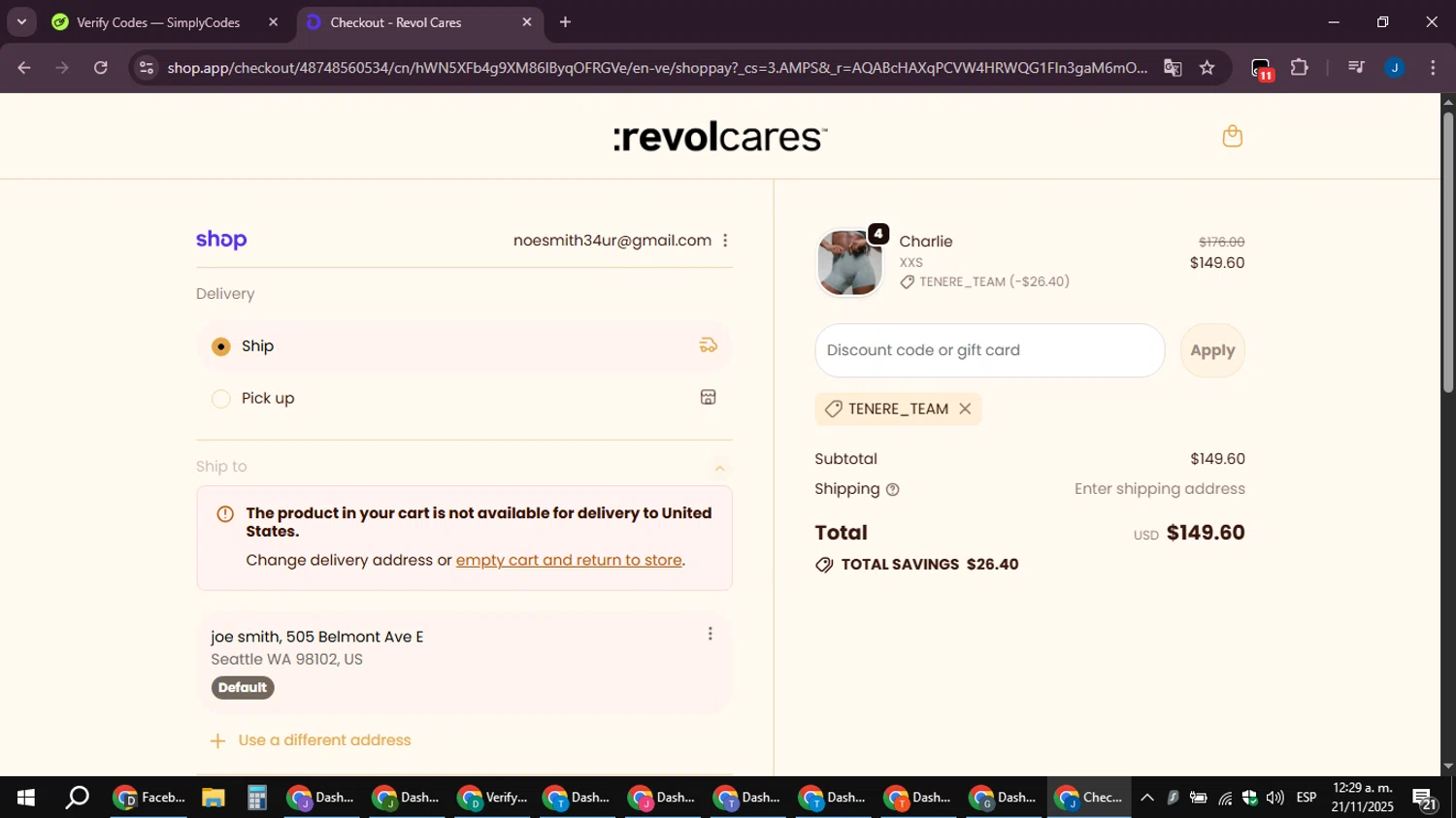
Task: Switch to the Verify Codes SimplyCodes tab
Action: pos(158,22)
